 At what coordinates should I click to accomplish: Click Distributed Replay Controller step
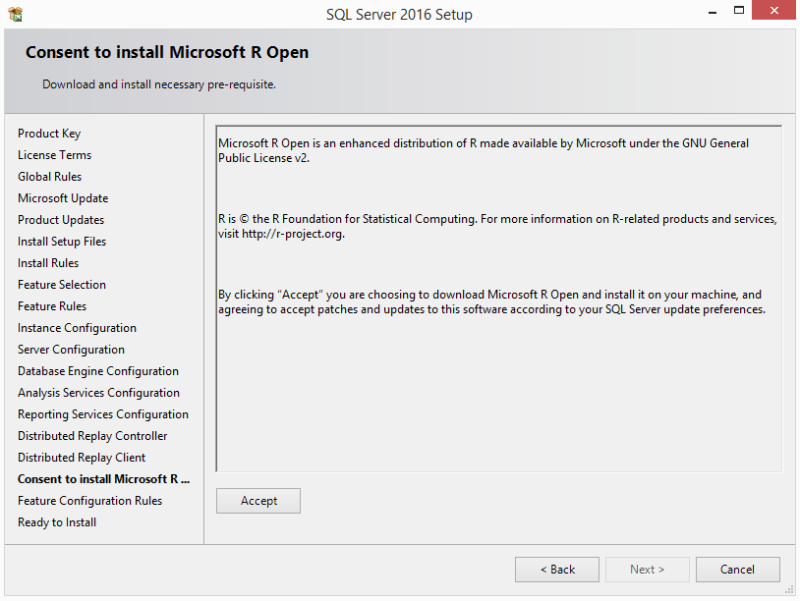92,436
